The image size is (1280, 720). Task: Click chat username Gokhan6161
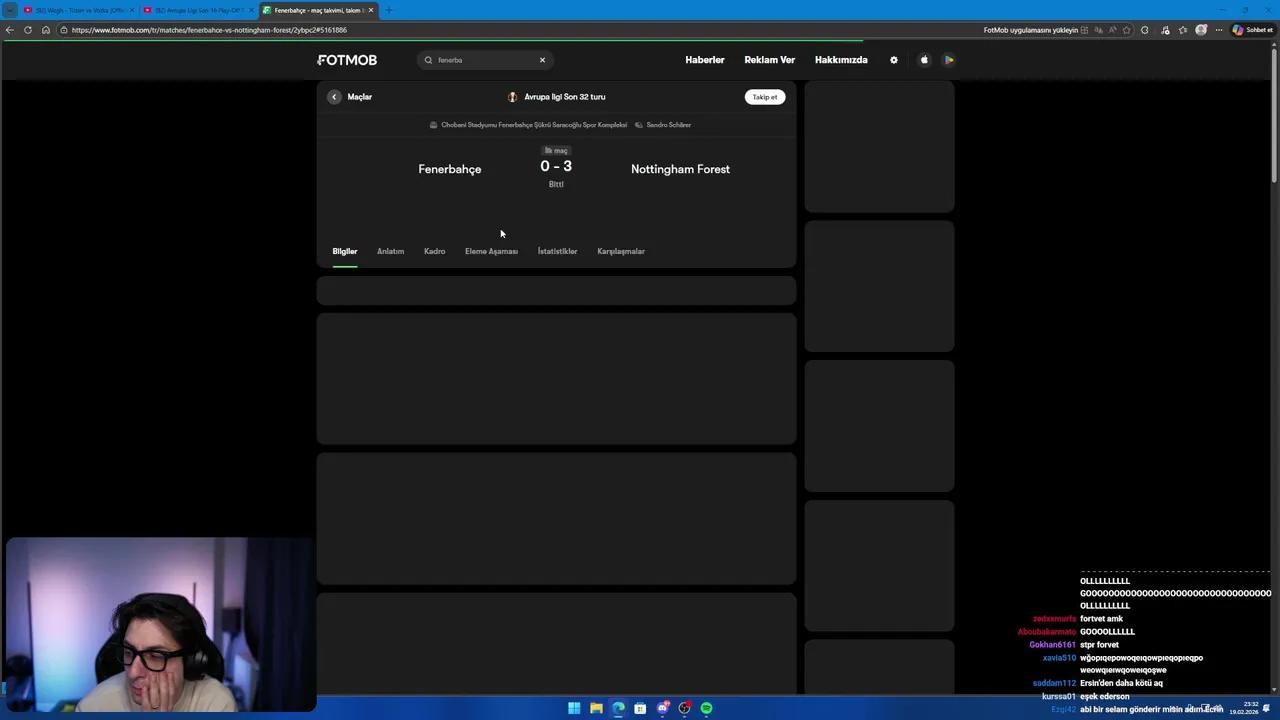tap(1052, 645)
